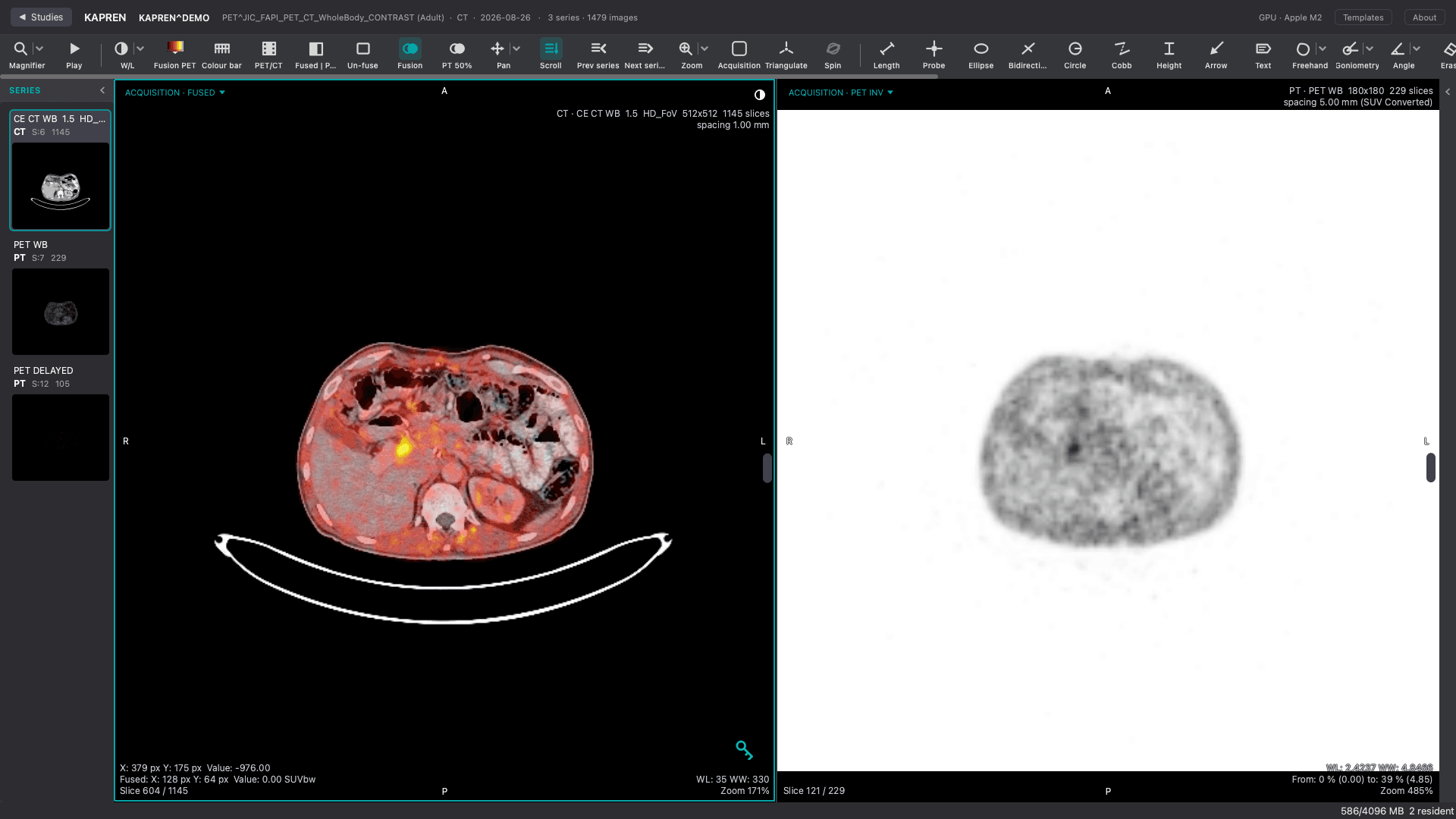Viewport: 1456px width, 819px height.
Task: Expand the Magnifier options dropdown
Action: point(39,49)
